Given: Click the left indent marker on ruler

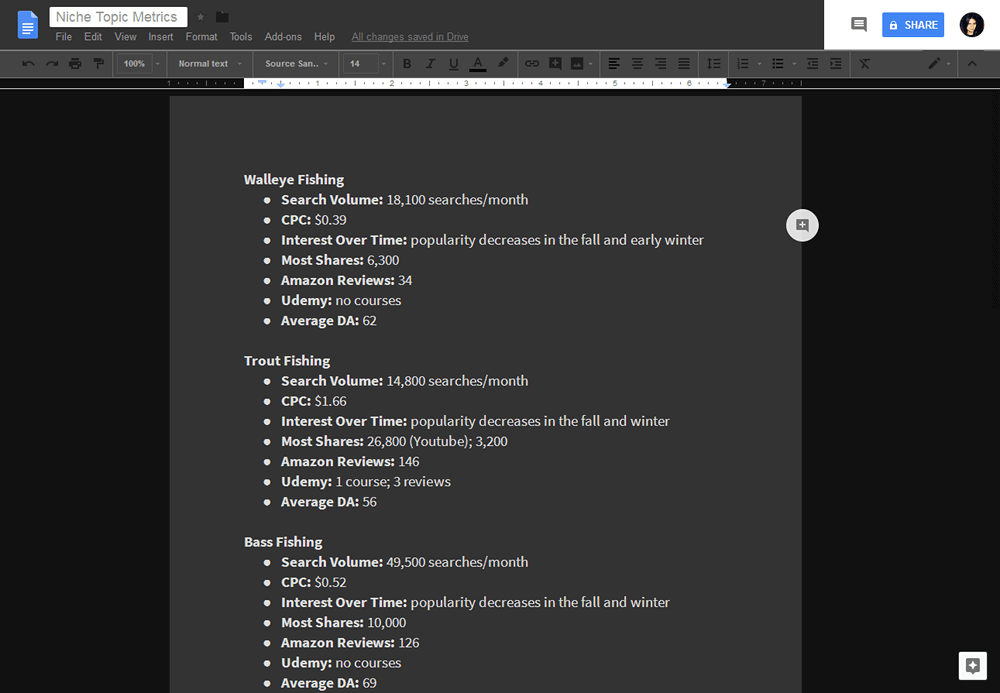Looking at the screenshot, I should click(281, 84).
